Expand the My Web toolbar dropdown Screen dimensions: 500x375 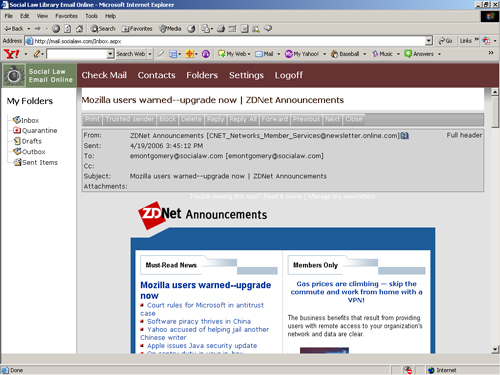pyautogui.click(x=249, y=54)
